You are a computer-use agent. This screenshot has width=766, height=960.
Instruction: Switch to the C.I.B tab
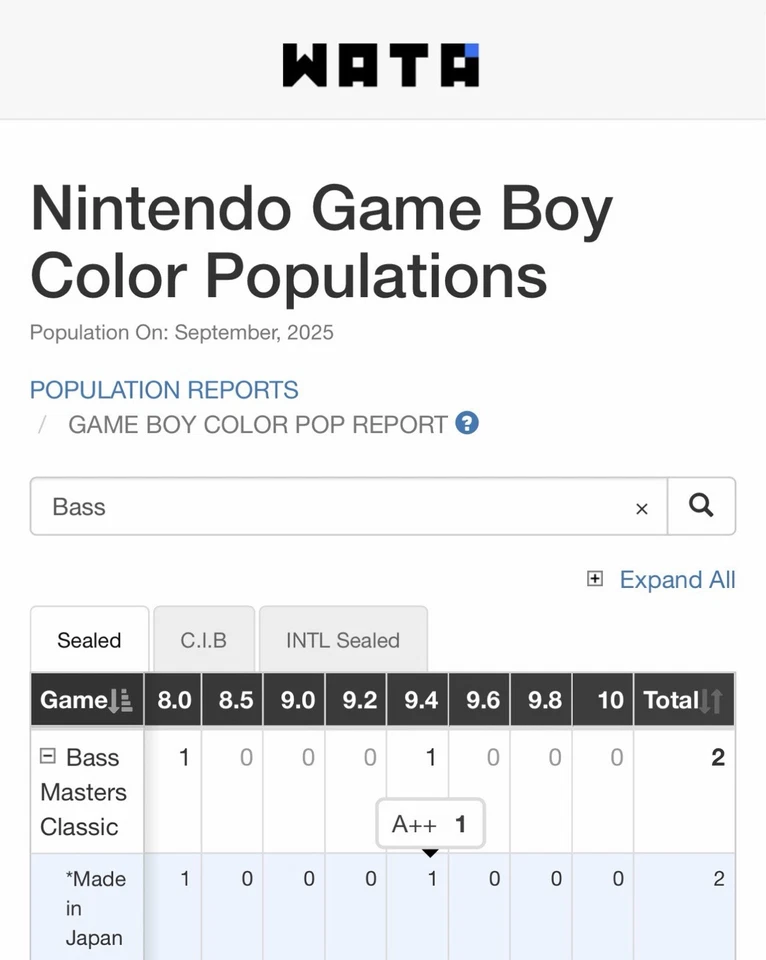(x=204, y=640)
